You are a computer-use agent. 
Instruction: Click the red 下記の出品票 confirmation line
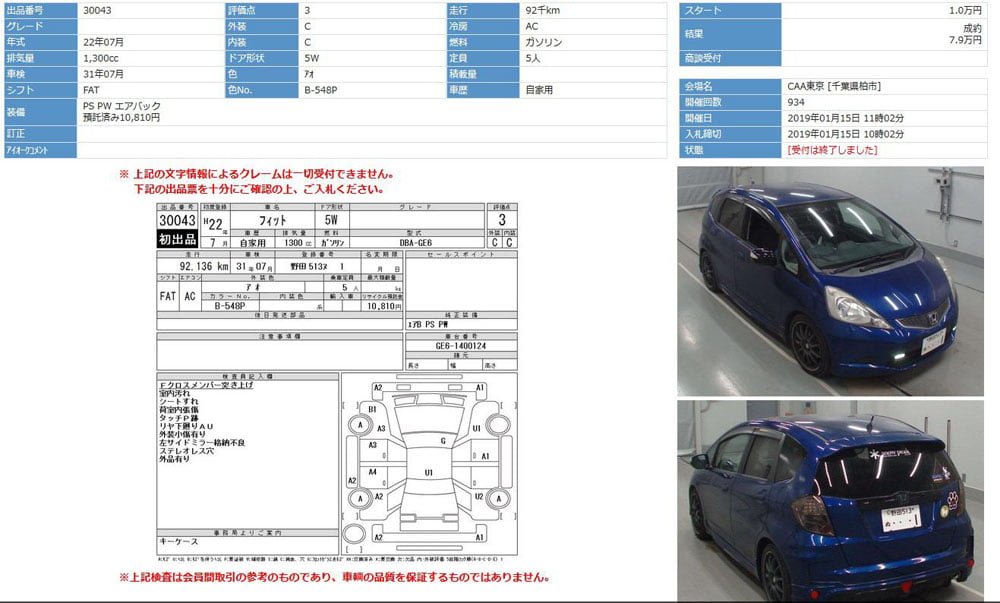coord(259,189)
